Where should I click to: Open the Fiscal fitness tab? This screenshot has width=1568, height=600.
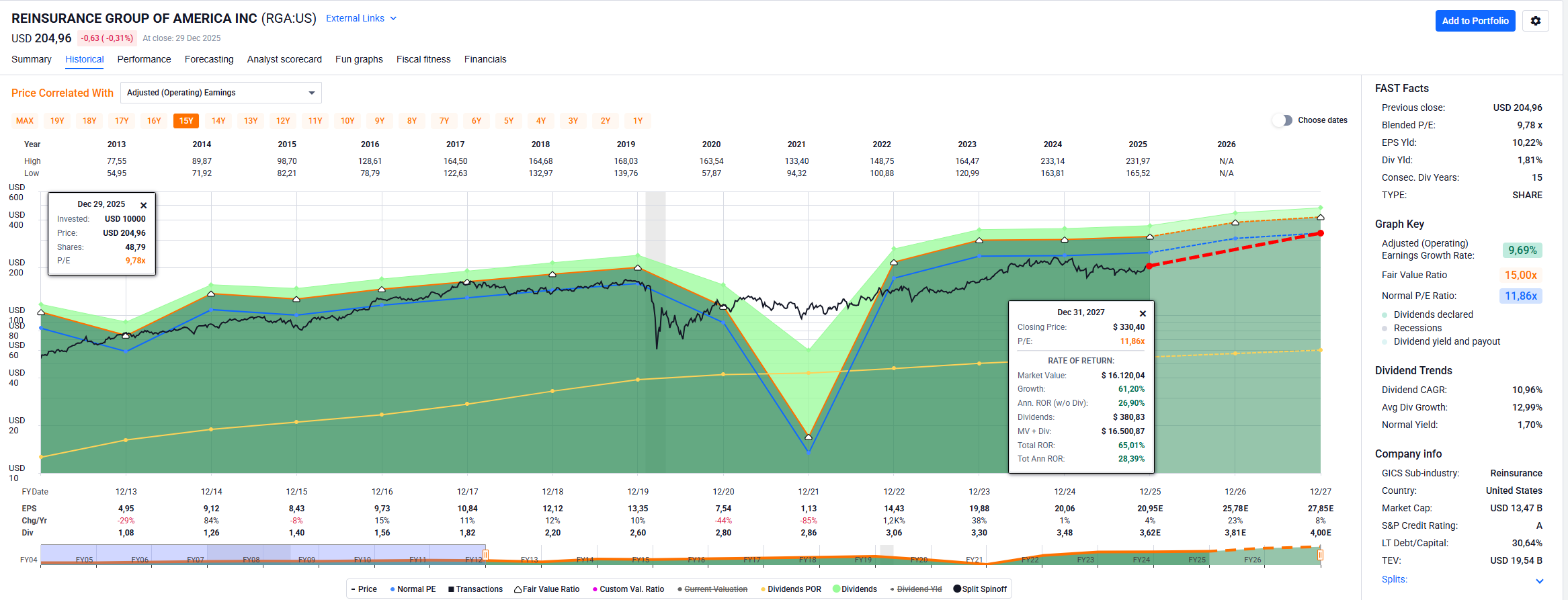(423, 59)
